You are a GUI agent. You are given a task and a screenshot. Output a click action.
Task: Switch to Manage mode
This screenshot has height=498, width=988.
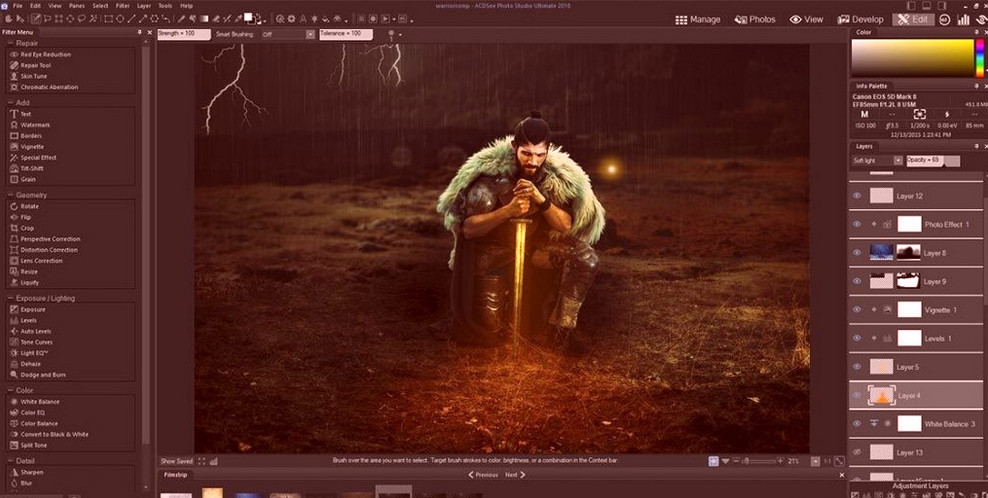pyautogui.click(x=698, y=20)
